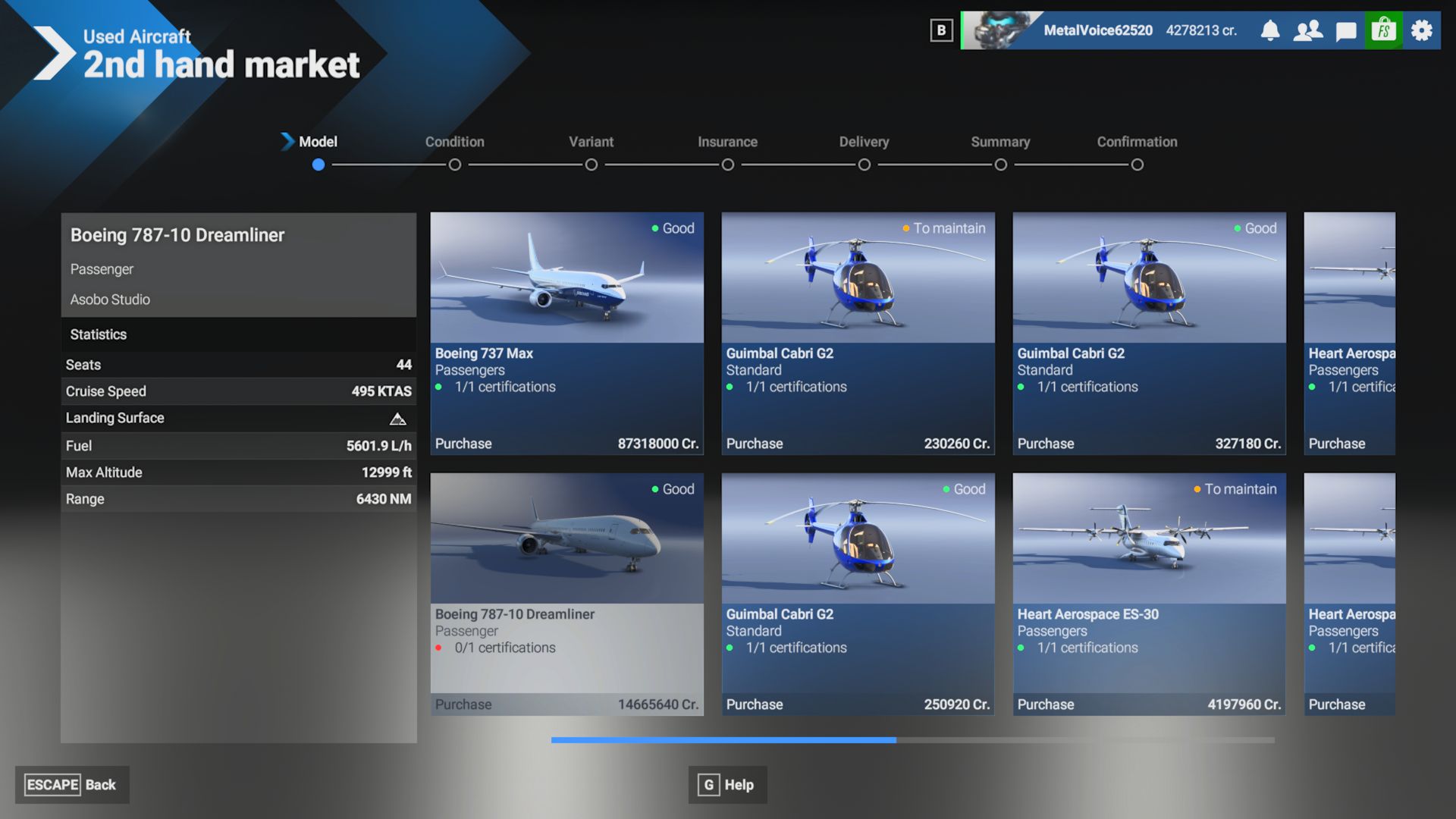This screenshot has height=819, width=1456.
Task: Purchase the Heart Aerospace ES-30 for 4197960 Cr.
Action: tap(1149, 704)
